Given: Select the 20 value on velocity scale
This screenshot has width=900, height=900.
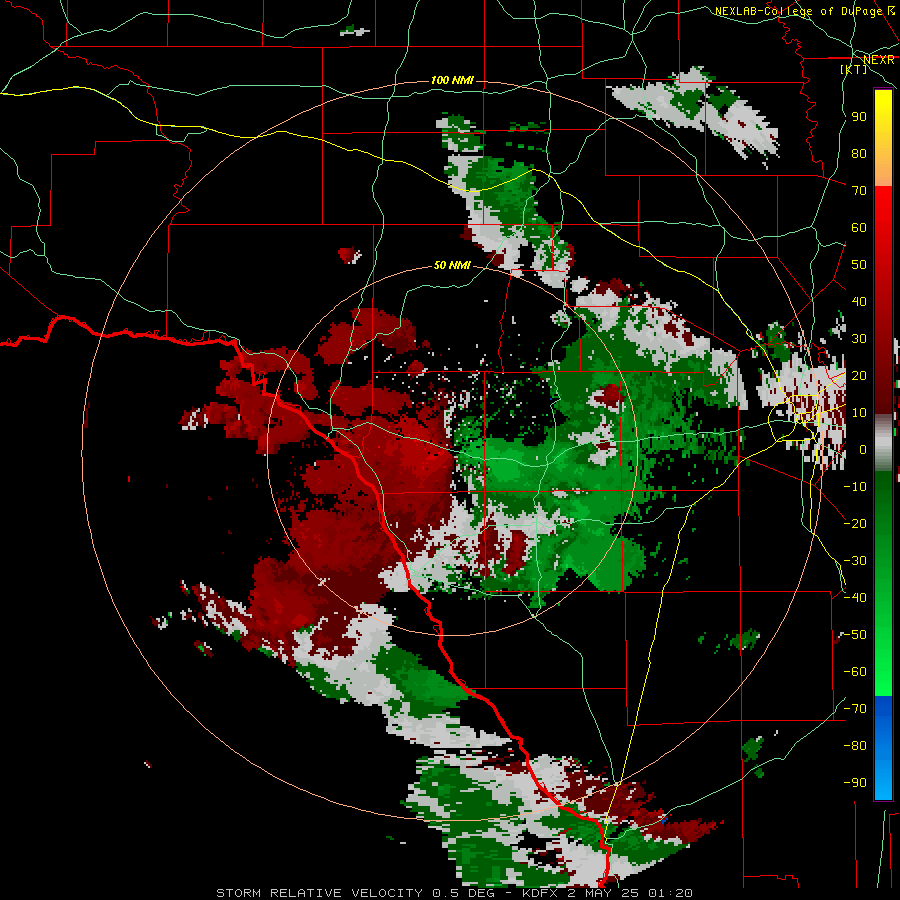Looking at the screenshot, I should click(x=859, y=376).
